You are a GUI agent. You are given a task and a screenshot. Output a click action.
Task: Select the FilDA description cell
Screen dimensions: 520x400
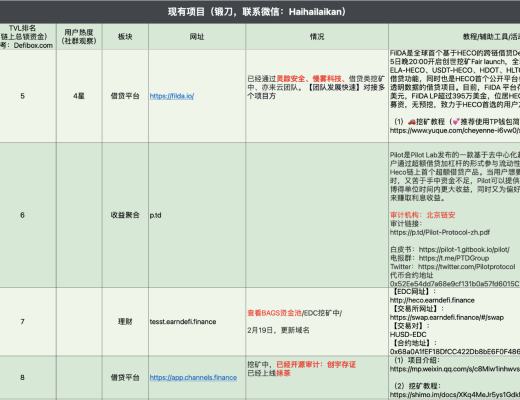[454, 96]
